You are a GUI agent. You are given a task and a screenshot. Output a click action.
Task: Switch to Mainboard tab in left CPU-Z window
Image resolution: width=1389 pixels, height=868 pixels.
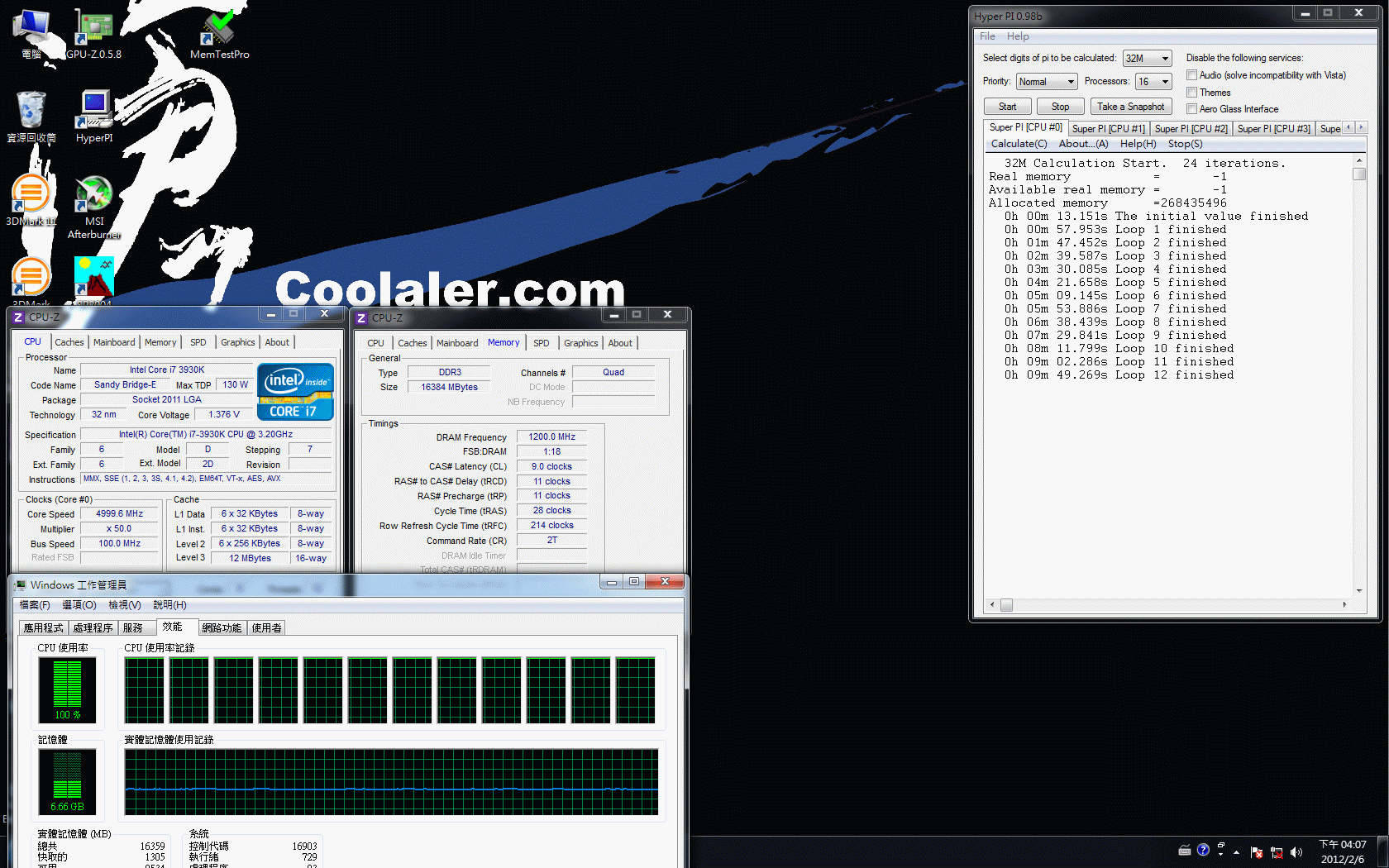click(114, 342)
